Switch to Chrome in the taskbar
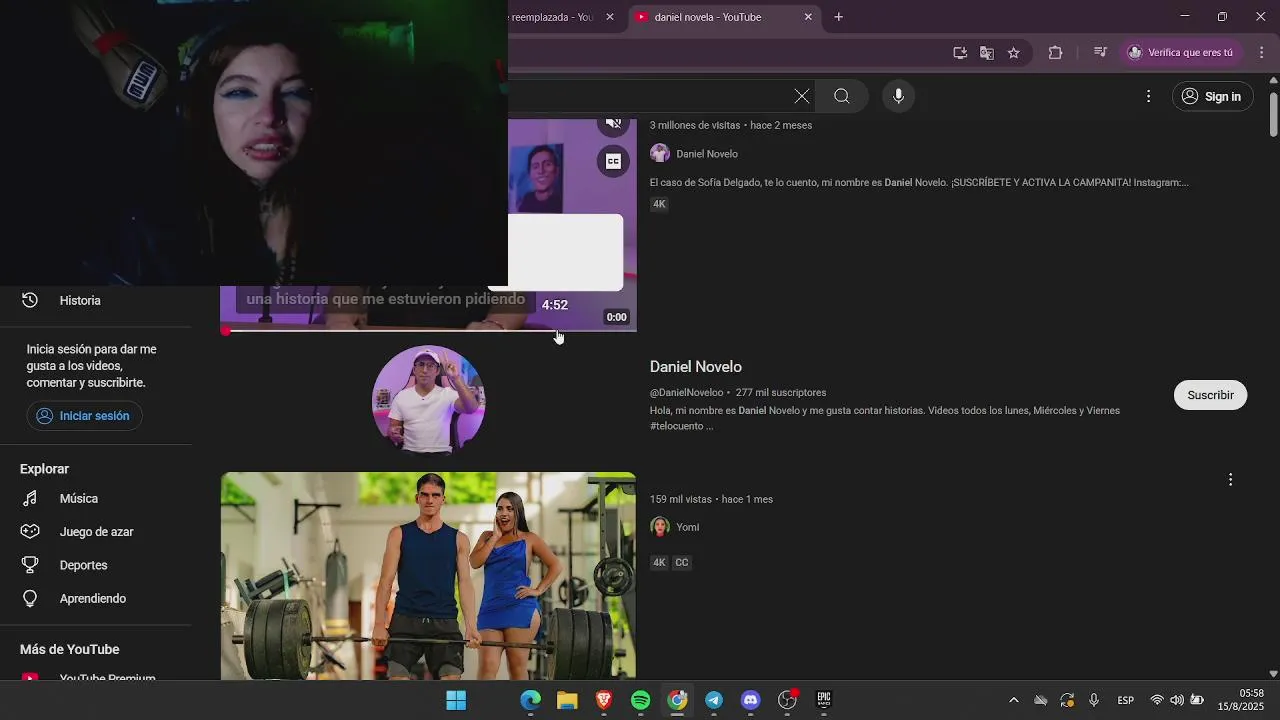Screen dimensions: 1280x720 pyautogui.click(x=678, y=700)
